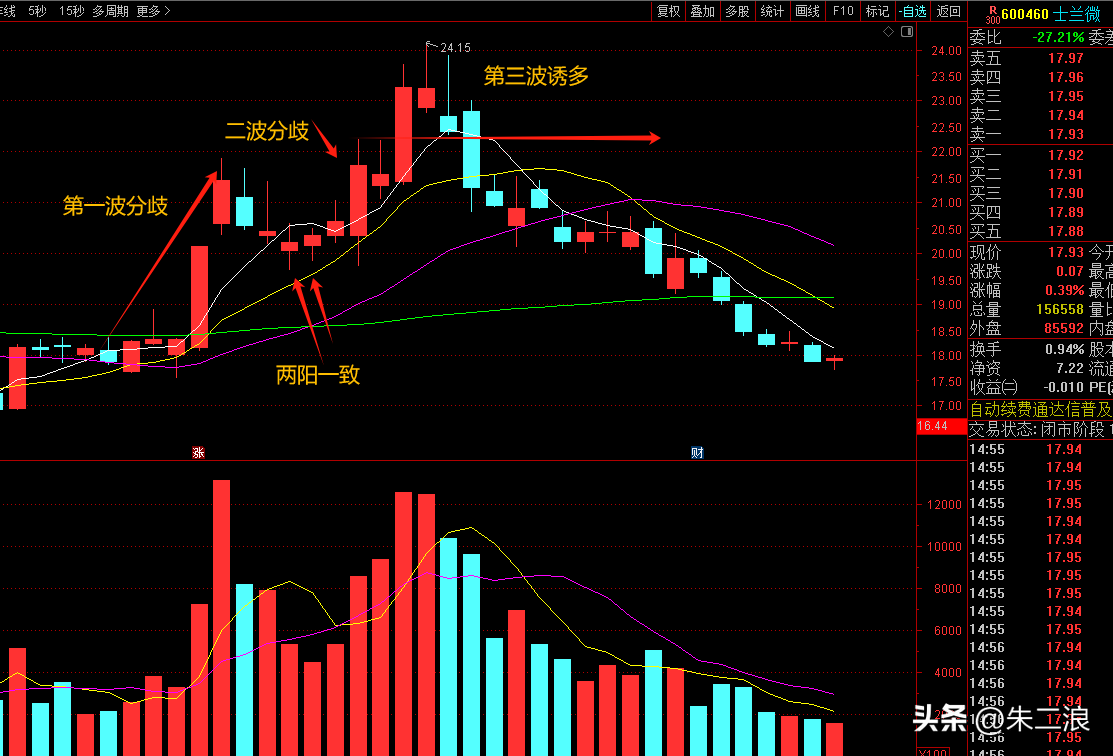
Task: Click stock code 600460 in header
Action: 1025,14
